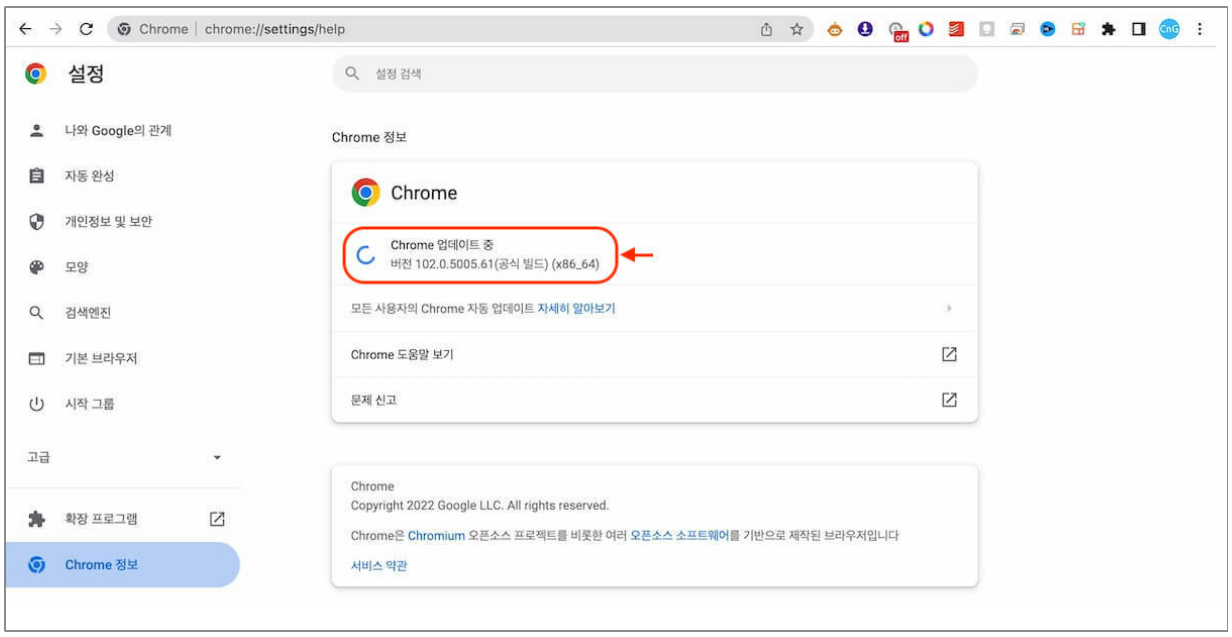
Task: Open external link icon for 문제 신고
Action: (950, 399)
